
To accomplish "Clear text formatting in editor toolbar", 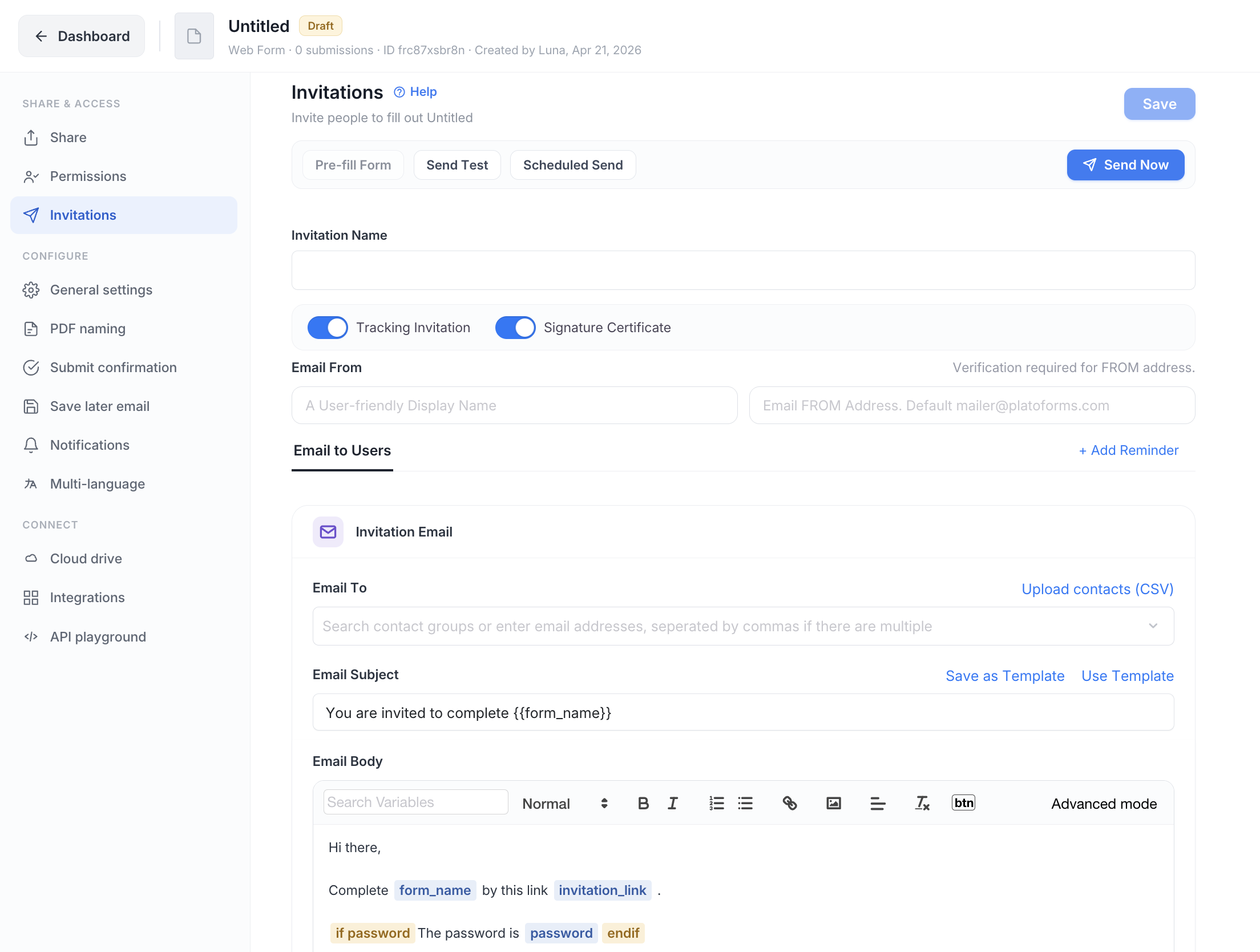I will tap(922, 803).
